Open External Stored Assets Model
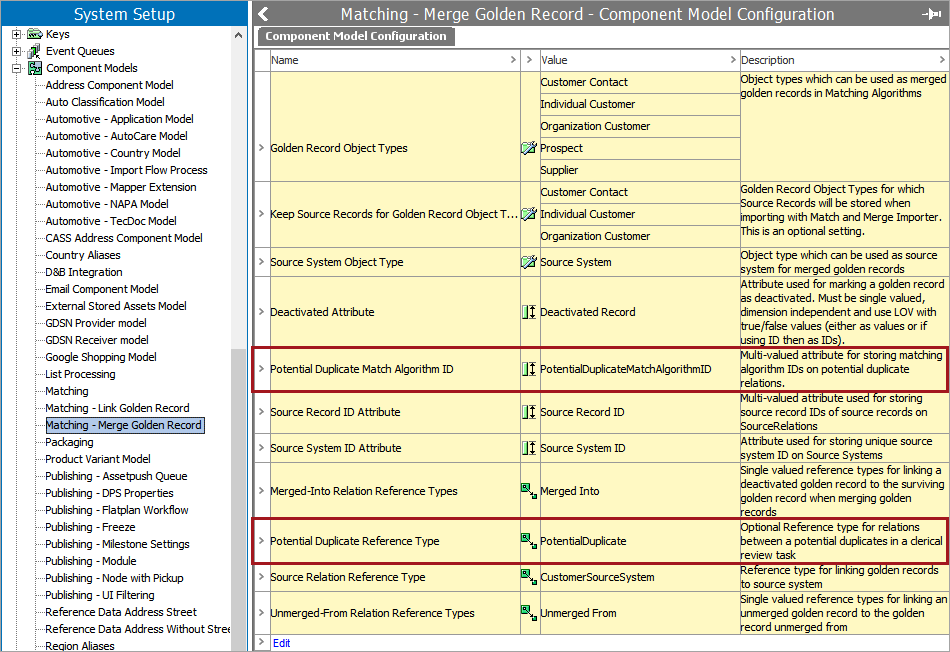The height and width of the screenshot is (652, 950). pos(116,305)
